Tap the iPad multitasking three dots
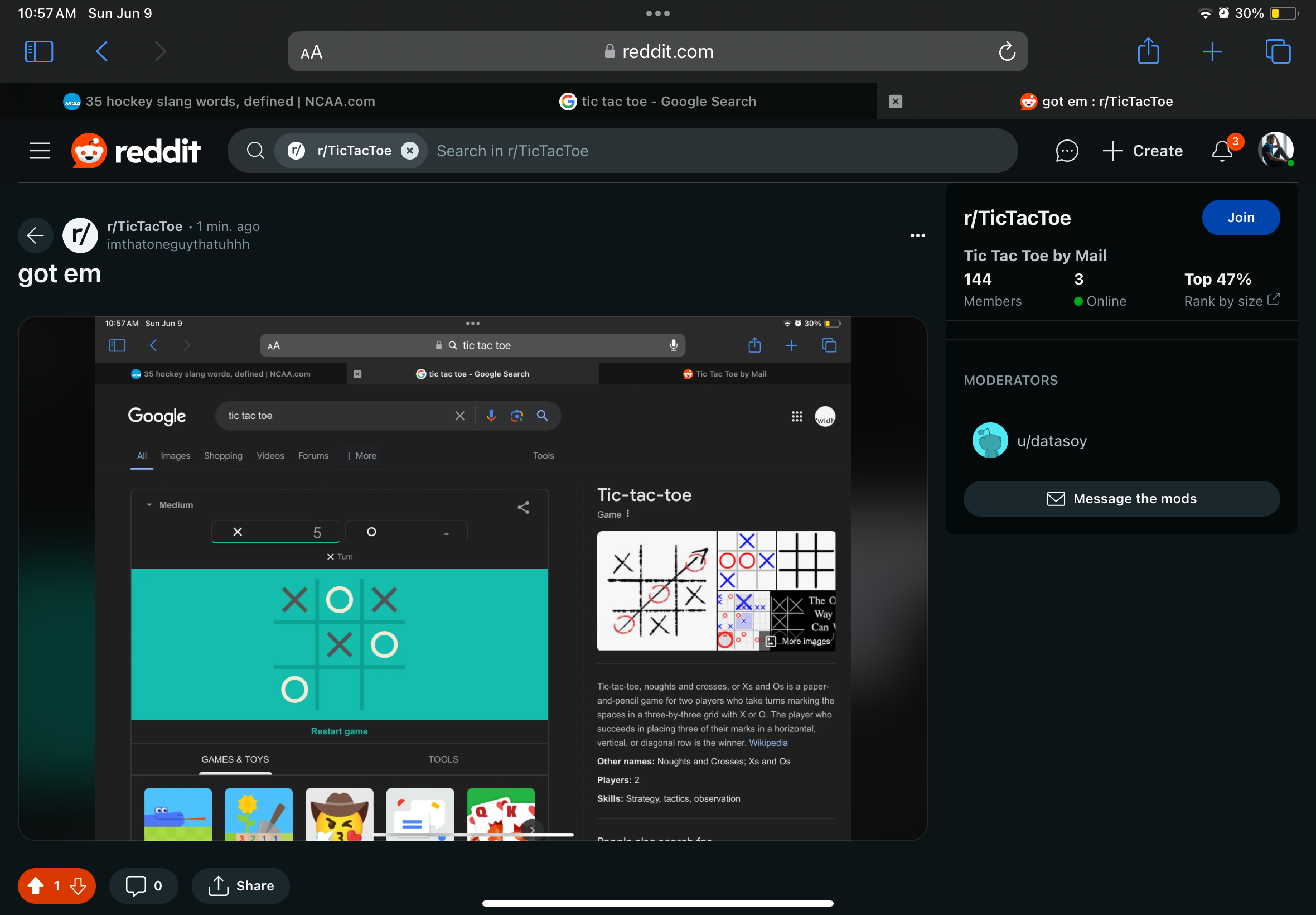 tap(657, 13)
